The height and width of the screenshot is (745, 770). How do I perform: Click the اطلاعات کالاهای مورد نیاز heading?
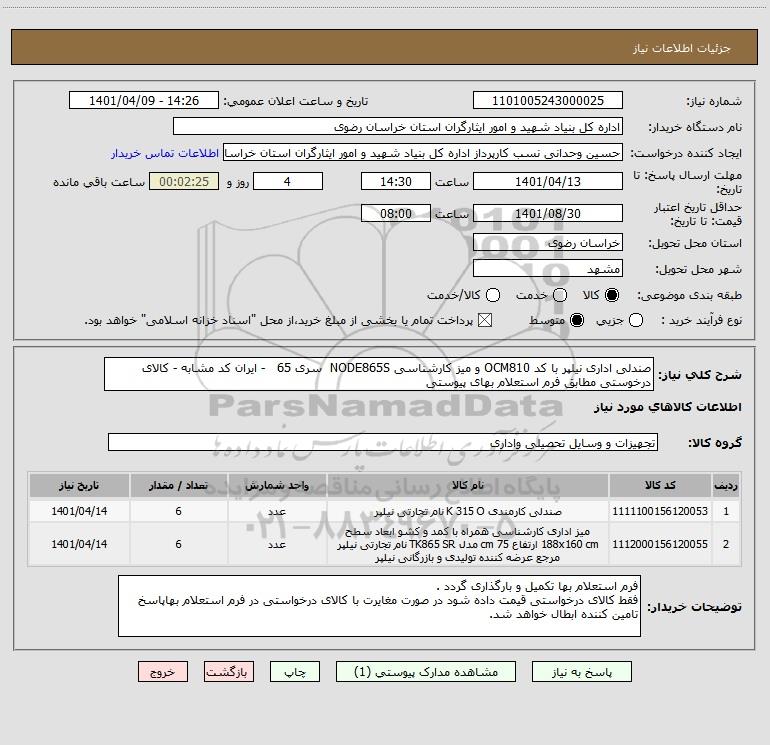tap(667, 407)
